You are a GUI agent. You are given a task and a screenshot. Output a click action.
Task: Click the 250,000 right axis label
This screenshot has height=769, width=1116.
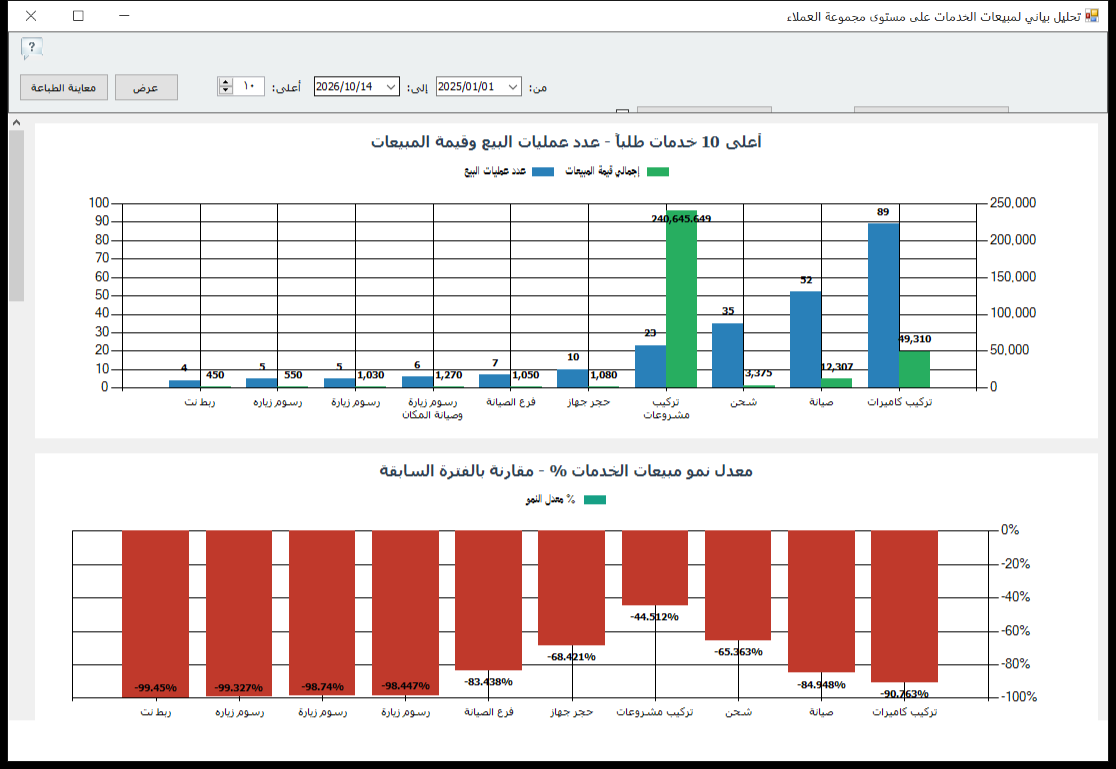(1013, 204)
